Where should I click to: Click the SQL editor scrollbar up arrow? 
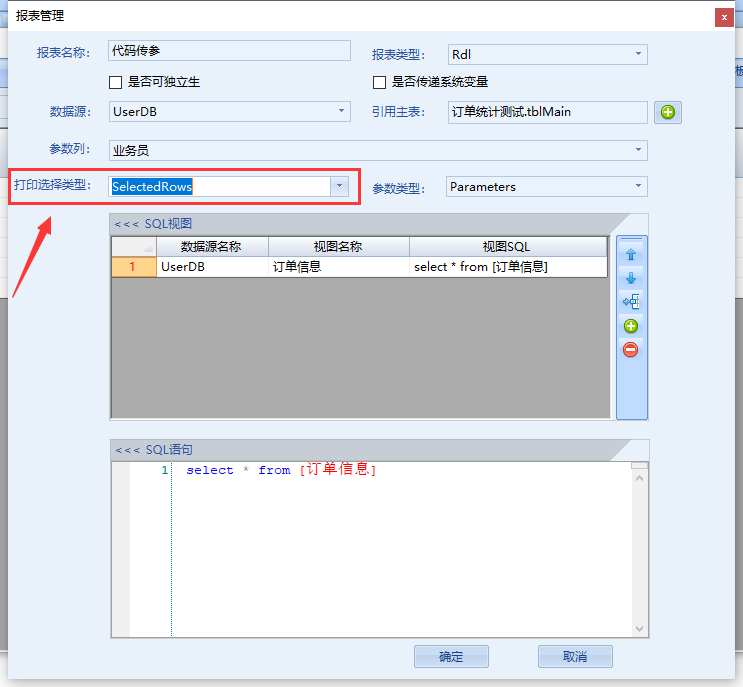639,478
